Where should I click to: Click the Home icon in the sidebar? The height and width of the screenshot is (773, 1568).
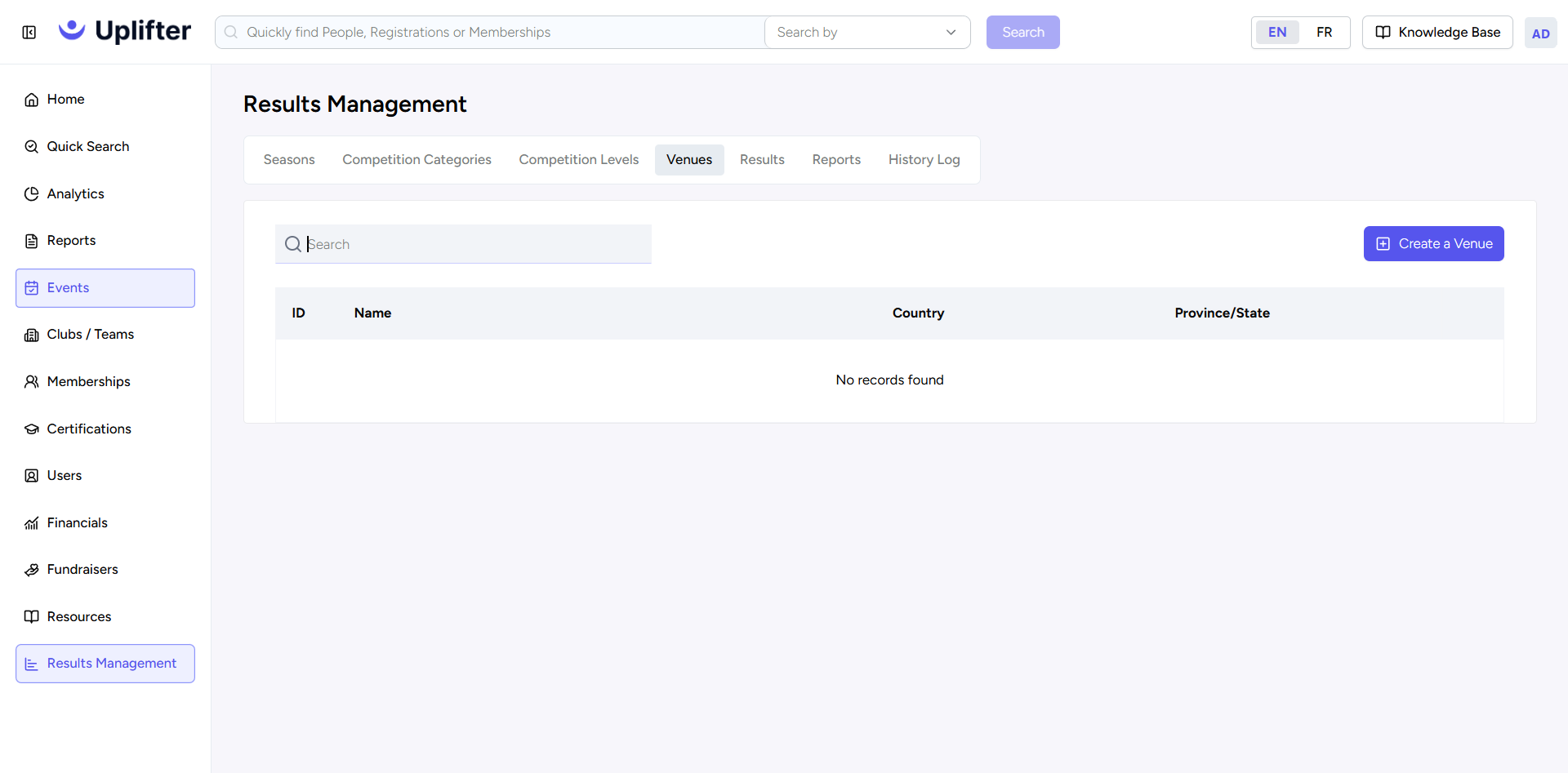pos(32,100)
